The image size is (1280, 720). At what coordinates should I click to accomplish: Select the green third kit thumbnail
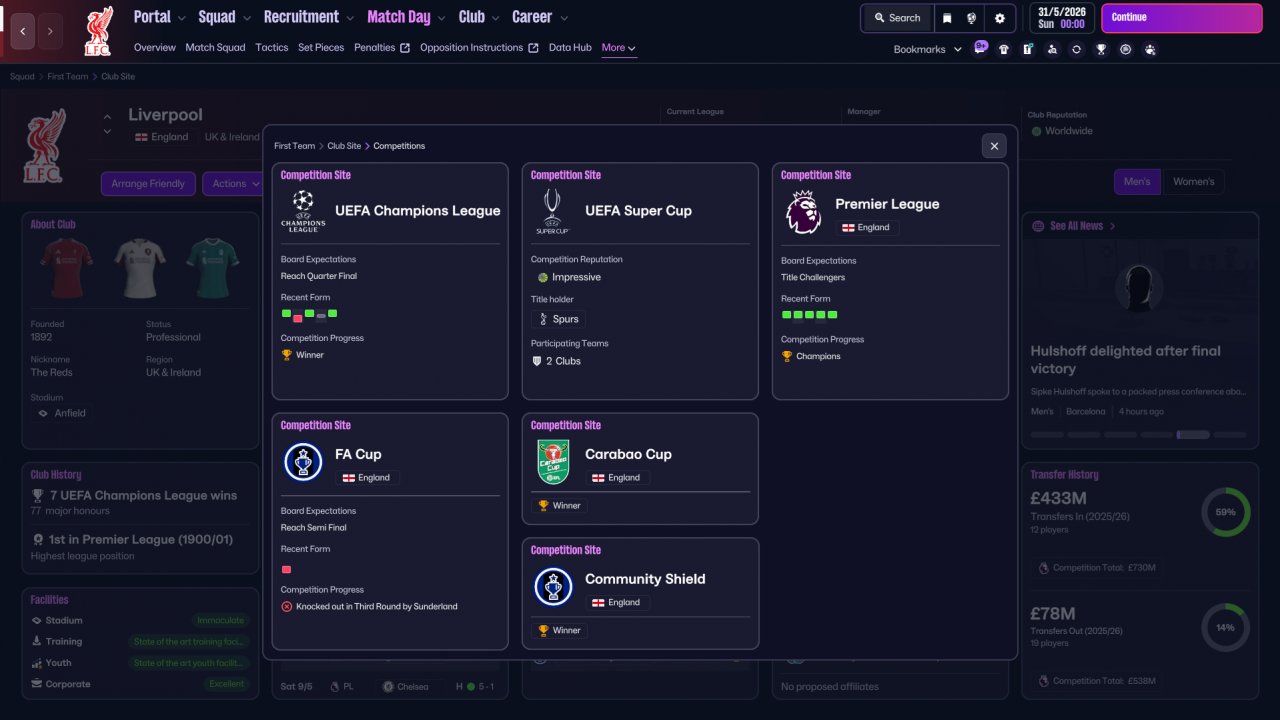[213, 268]
